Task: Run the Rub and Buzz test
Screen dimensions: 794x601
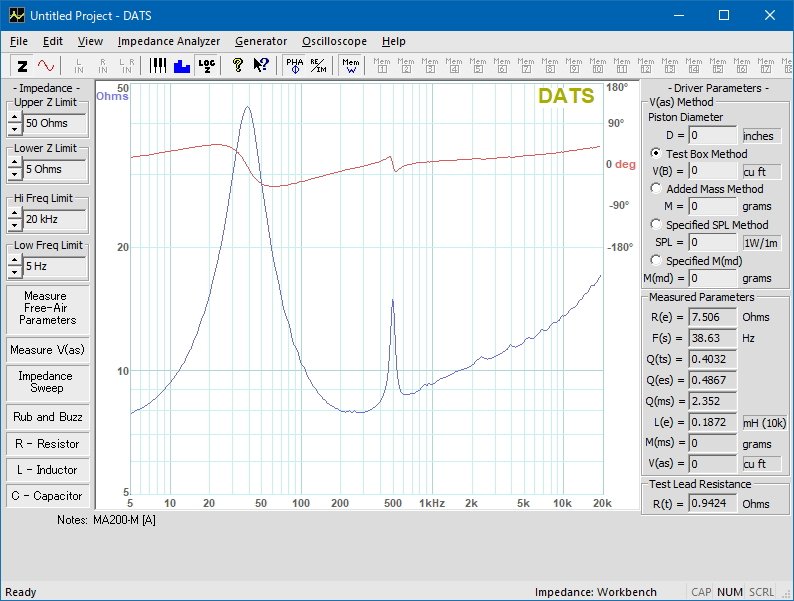Action: point(48,417)
